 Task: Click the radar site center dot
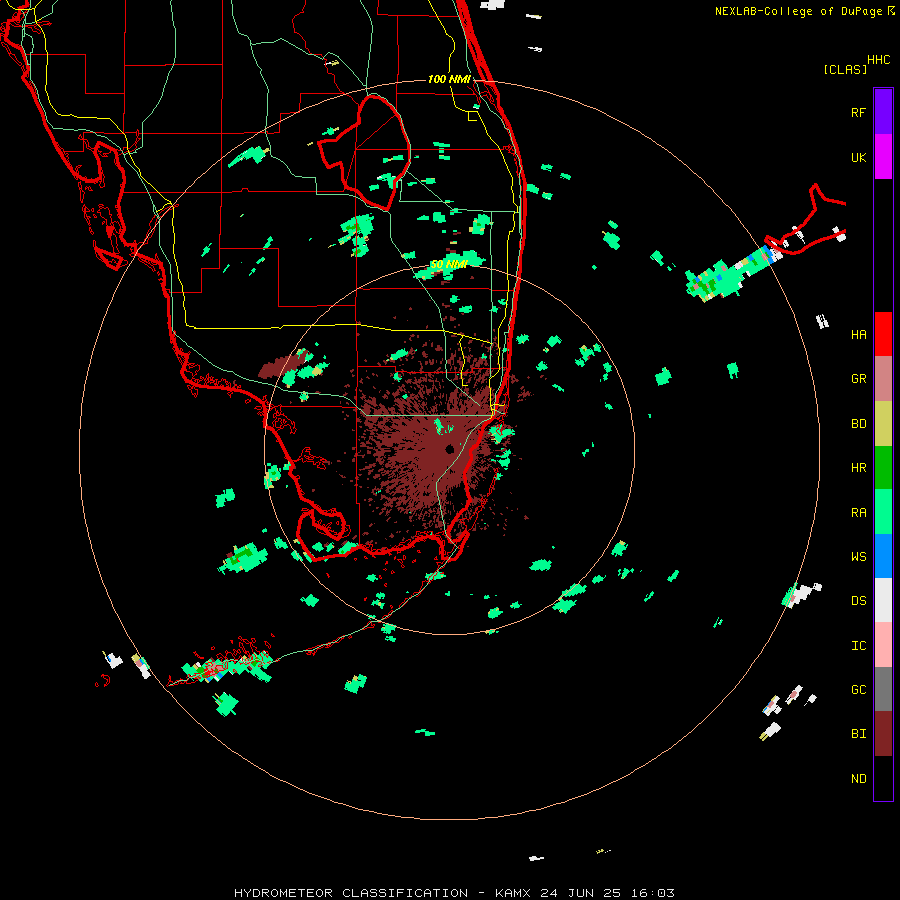coord(449,449)
